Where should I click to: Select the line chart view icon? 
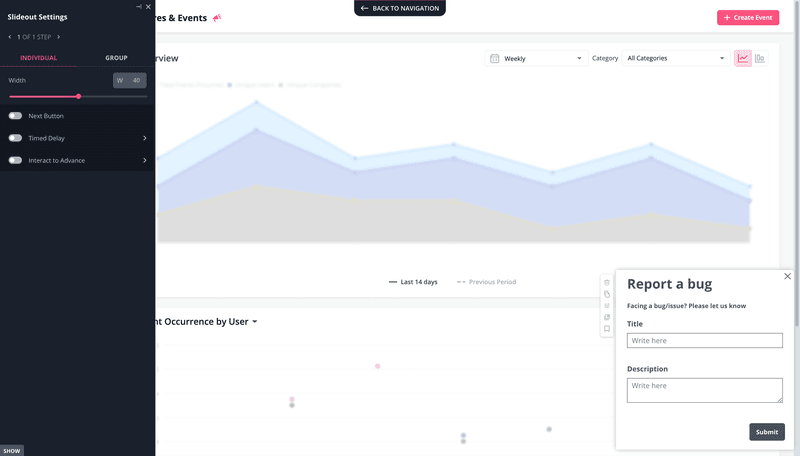(x=743, y=58)
